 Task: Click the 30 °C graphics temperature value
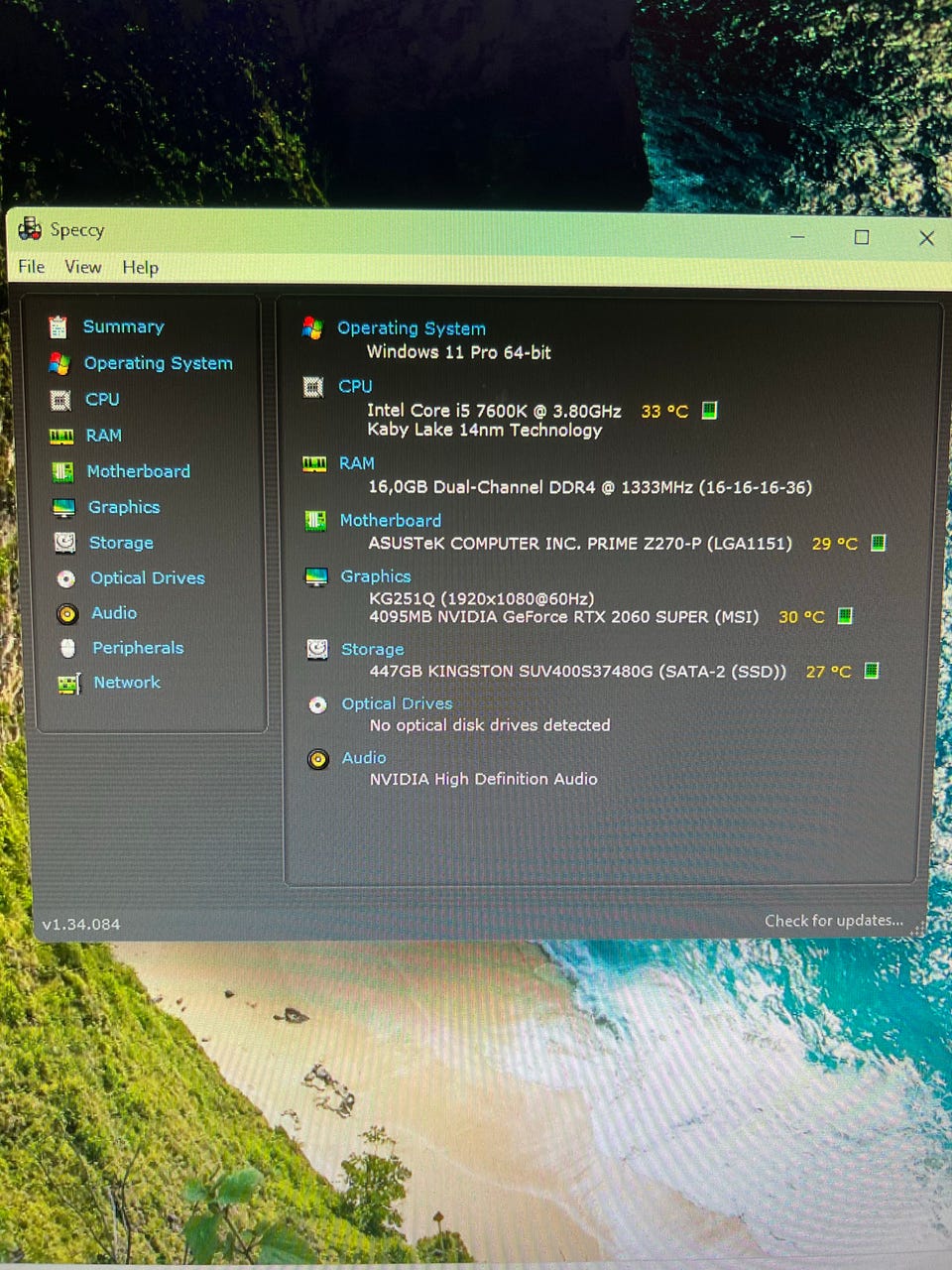pyautogui.click(x=801, y=617)
